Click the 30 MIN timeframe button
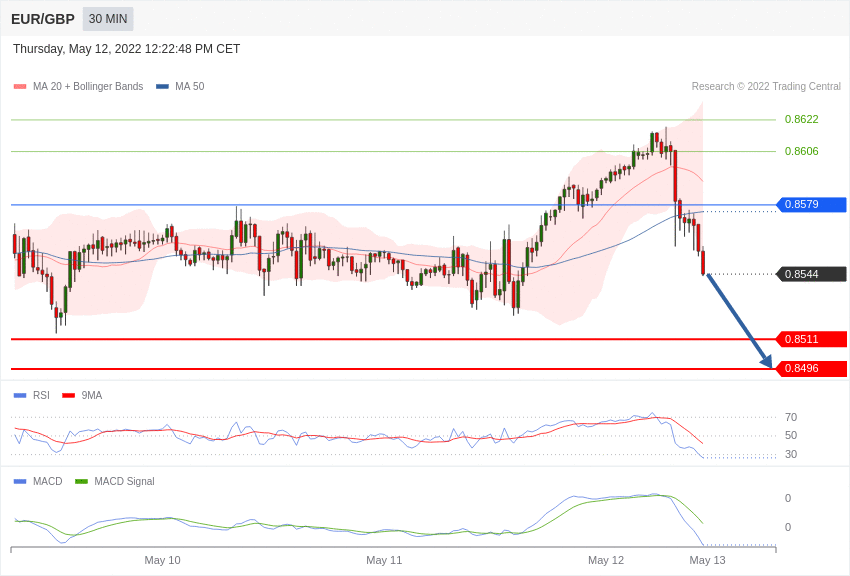850x576 pixels. point(108,19)
